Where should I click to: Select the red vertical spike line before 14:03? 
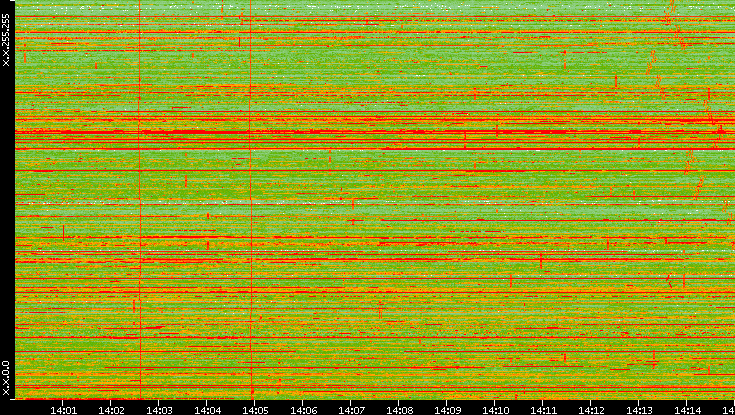[140, 199]
